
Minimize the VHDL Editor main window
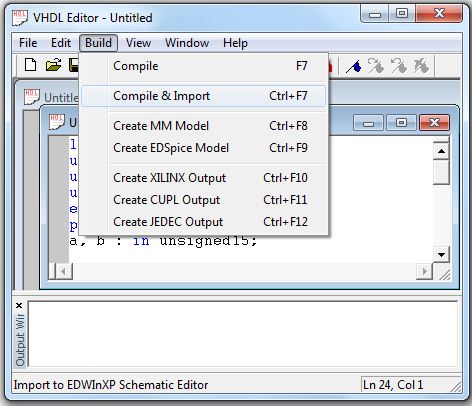[x=375, y=14]
